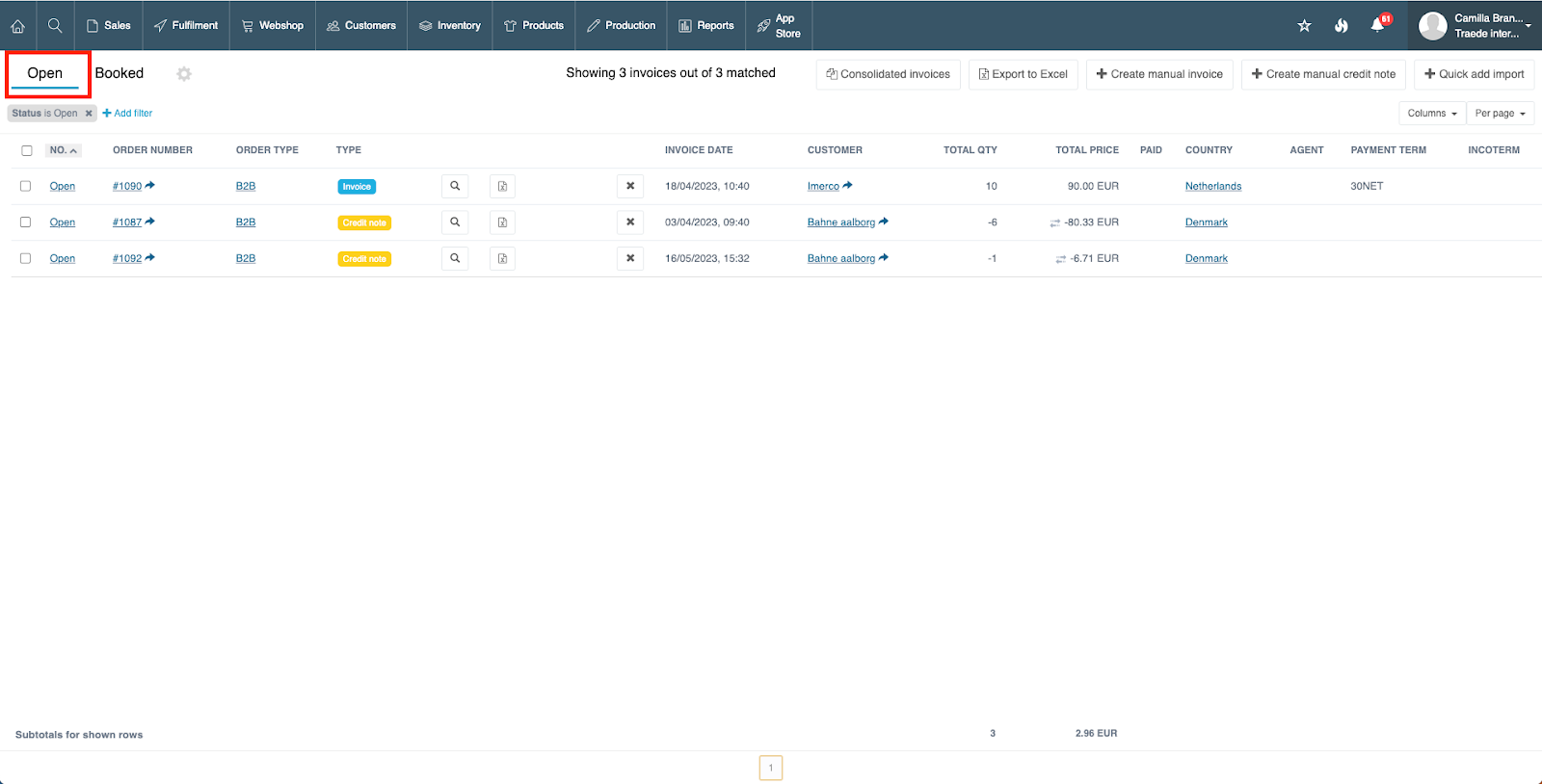Click Create manual invoice button

(1159, 74)
